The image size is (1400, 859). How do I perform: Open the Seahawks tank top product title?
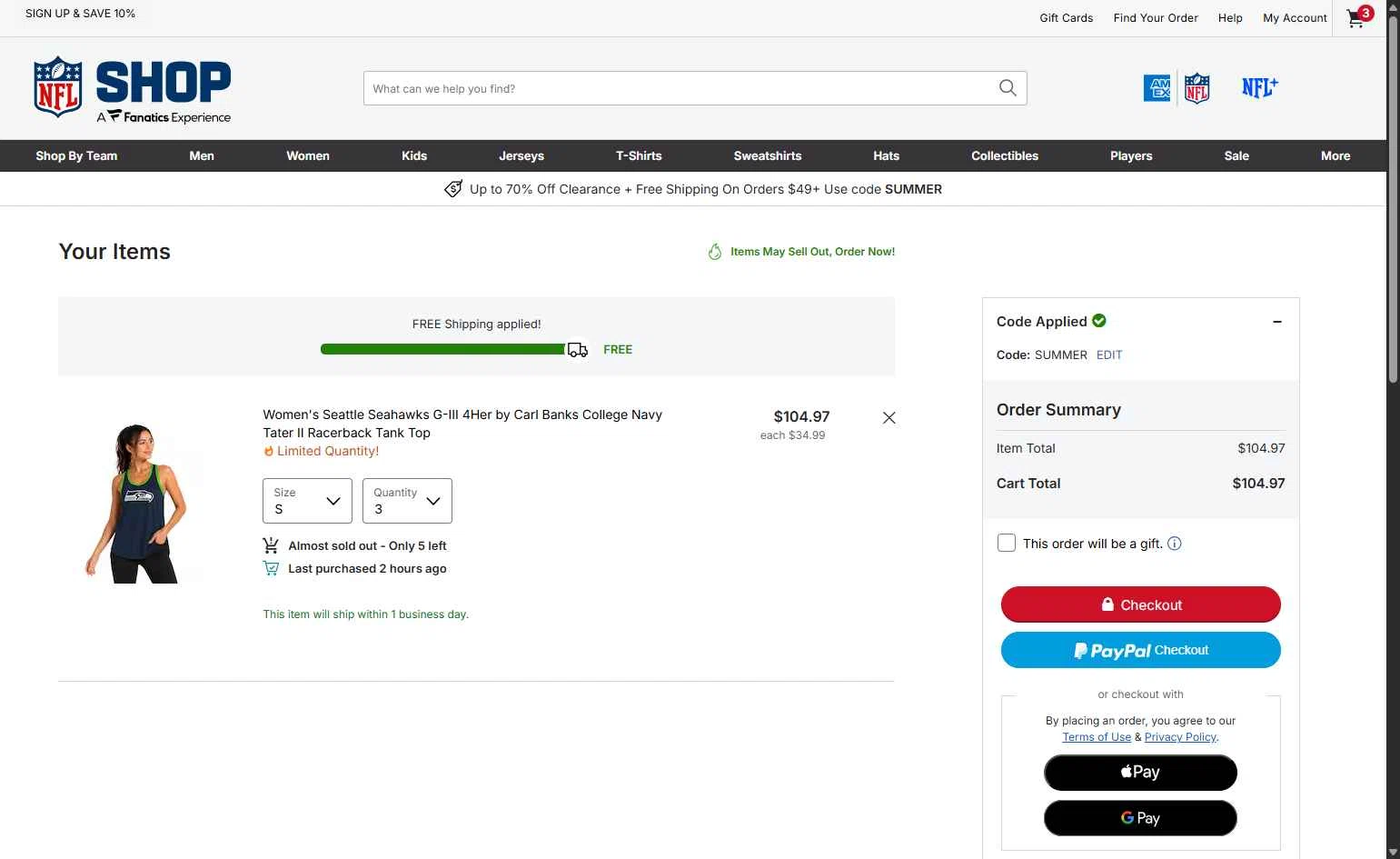pos(462,424)
